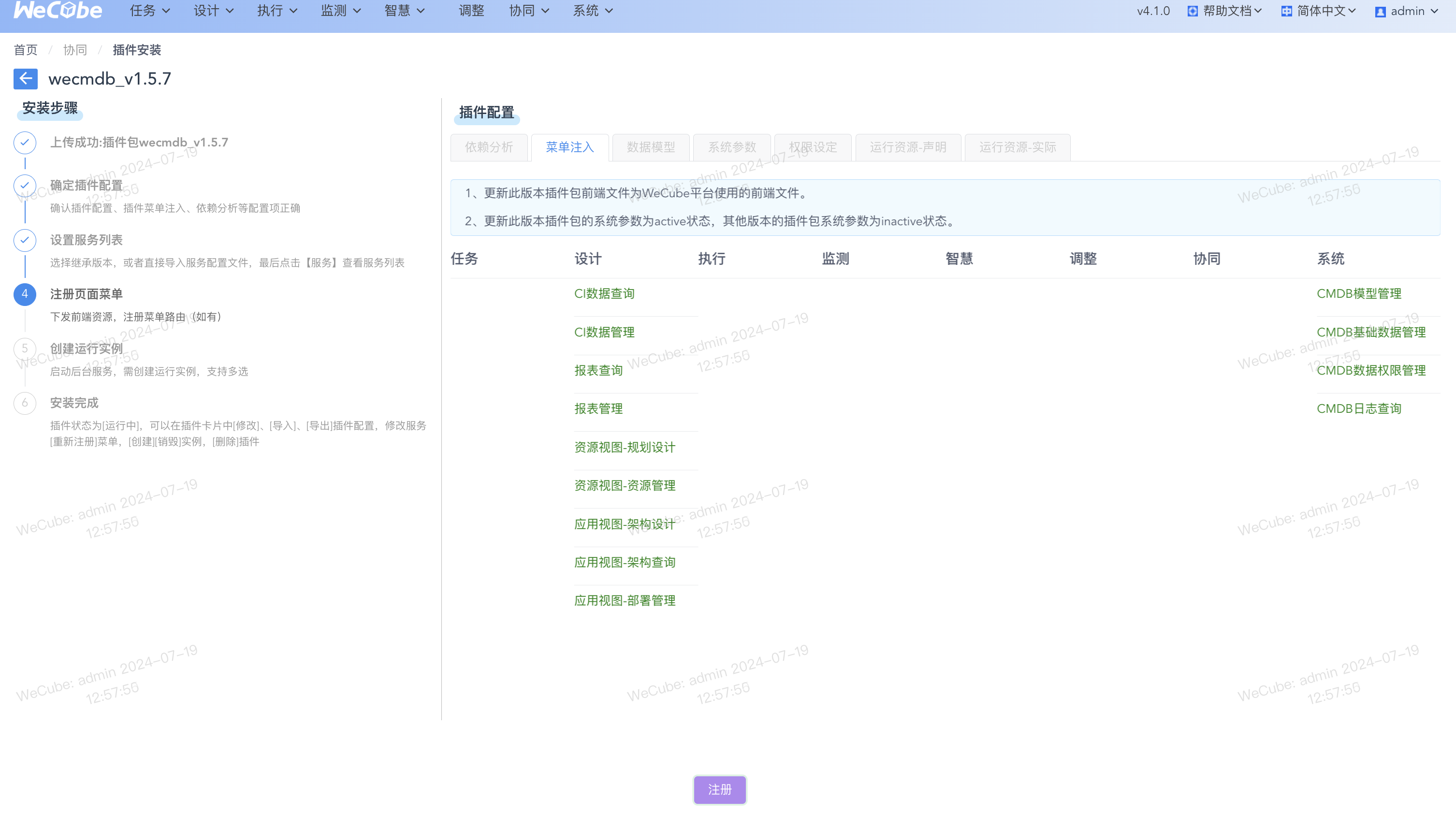This screenshot has height=814, width=1456.
Task: Open the 调整 menu item
Action: (471, 11)
